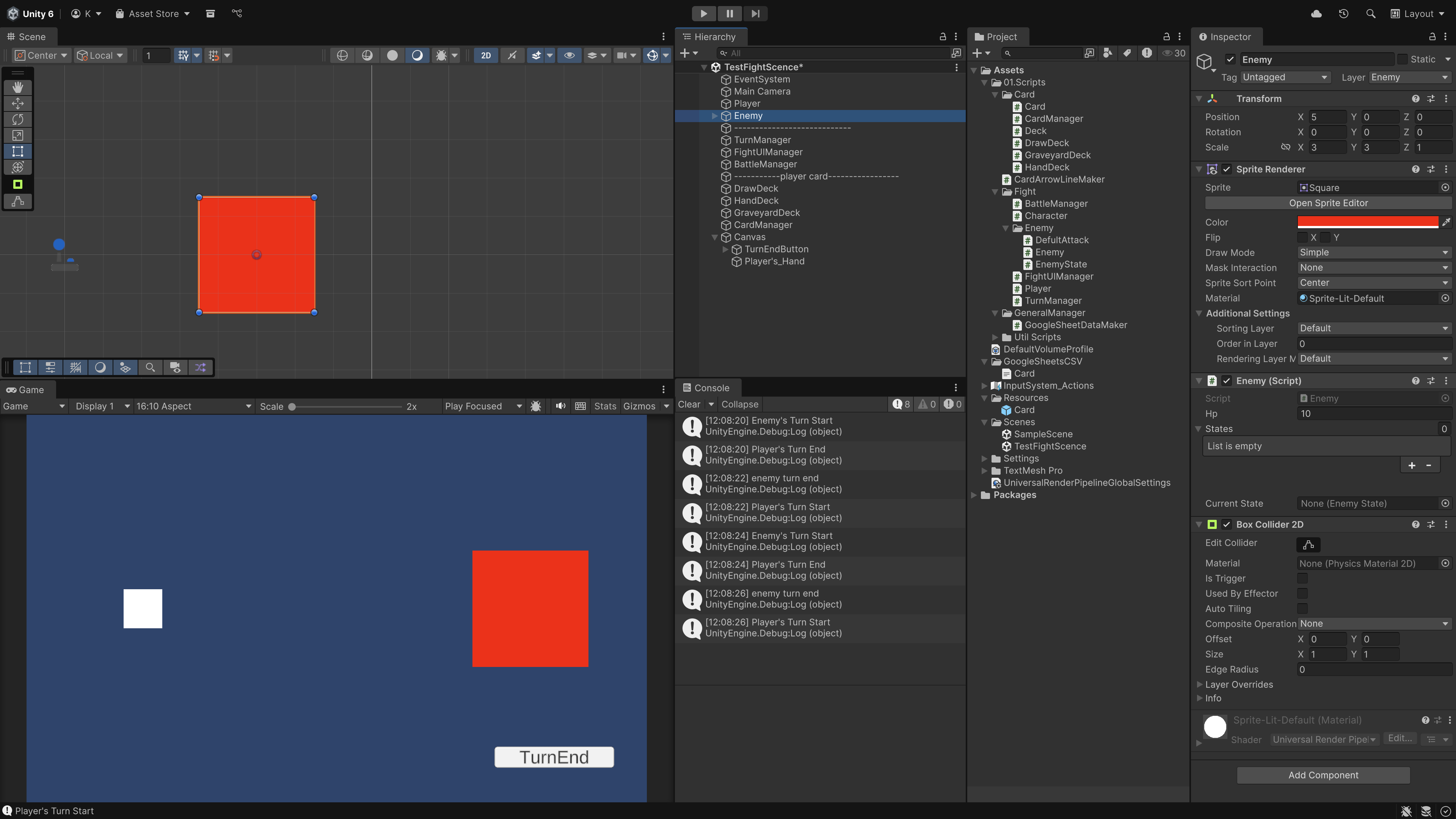Open the Mask Interaction dropdown

[1374, 268]
